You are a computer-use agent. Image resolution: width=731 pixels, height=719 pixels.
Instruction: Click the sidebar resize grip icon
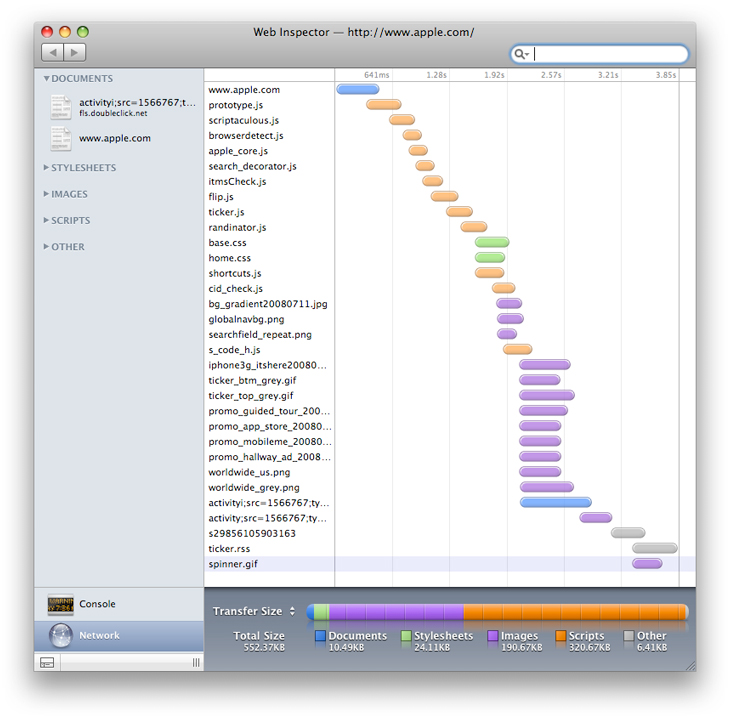click(x=196, y=662)
